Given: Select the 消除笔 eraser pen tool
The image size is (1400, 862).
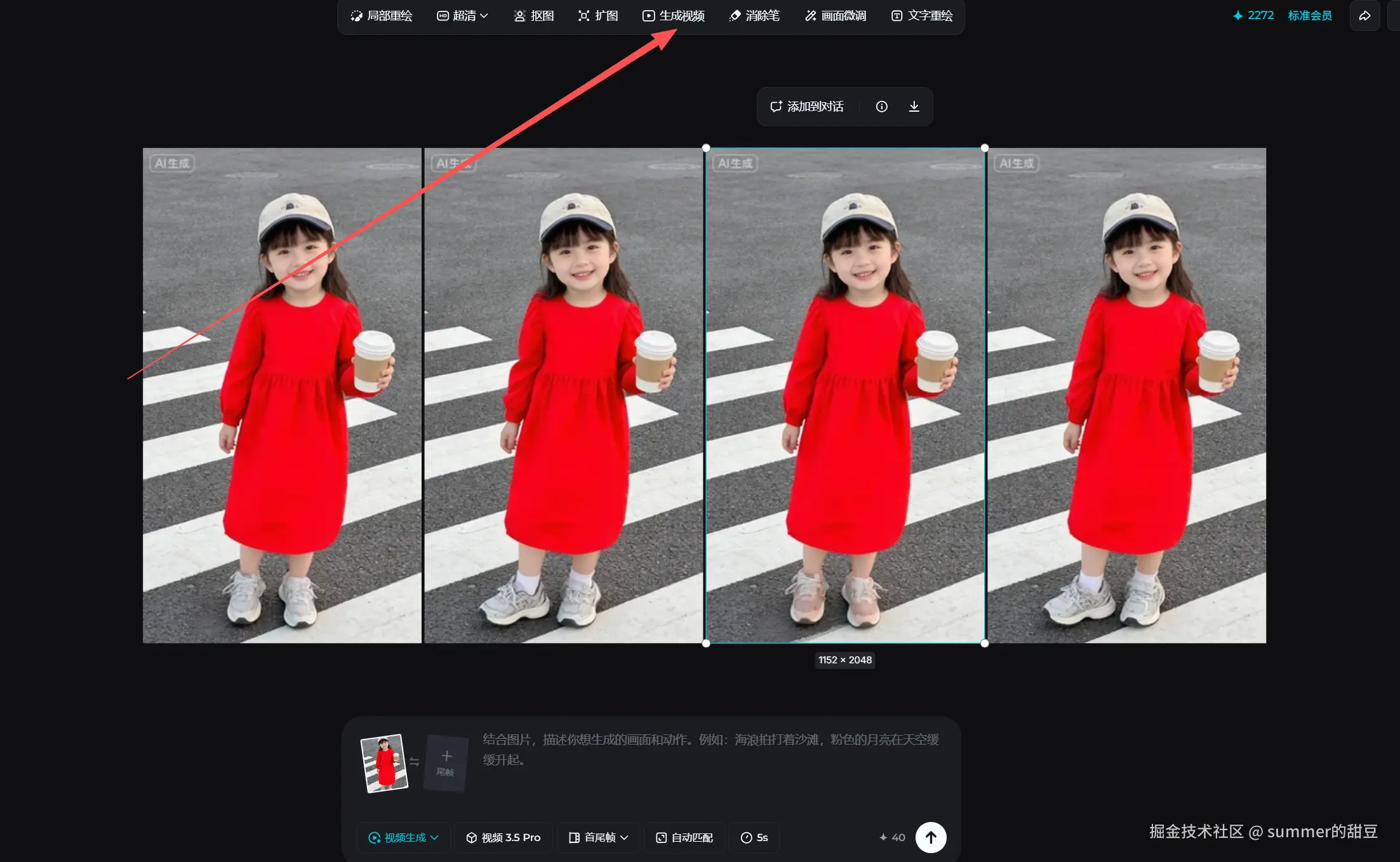Looking at the screenshot, I should pyautogui.click(x=754, y=16).
